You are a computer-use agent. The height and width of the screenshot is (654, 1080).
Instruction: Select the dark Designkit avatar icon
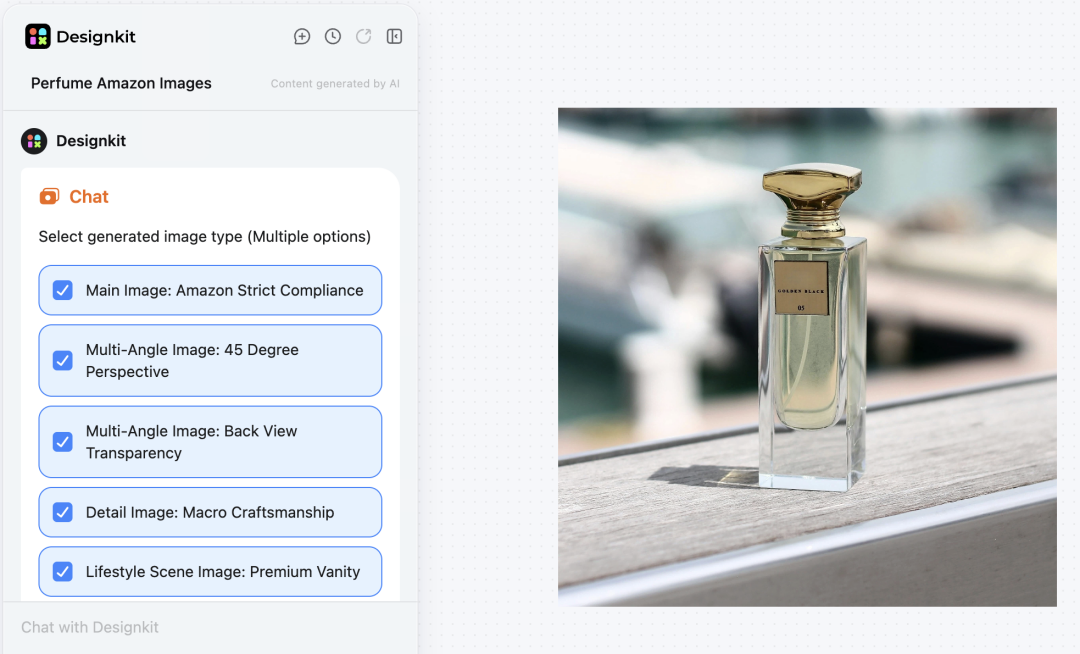click(x=33, y=141)
